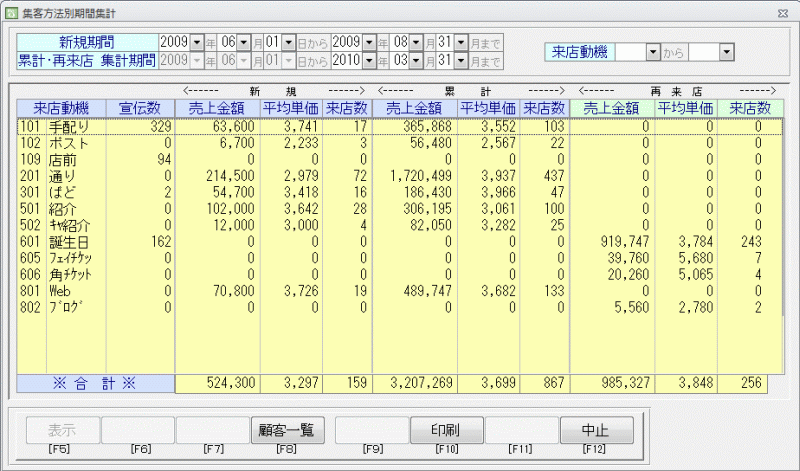Click the 489,747 cumulative sales cell
Viewport: 800px width, 471px height.
click(415, 291)
